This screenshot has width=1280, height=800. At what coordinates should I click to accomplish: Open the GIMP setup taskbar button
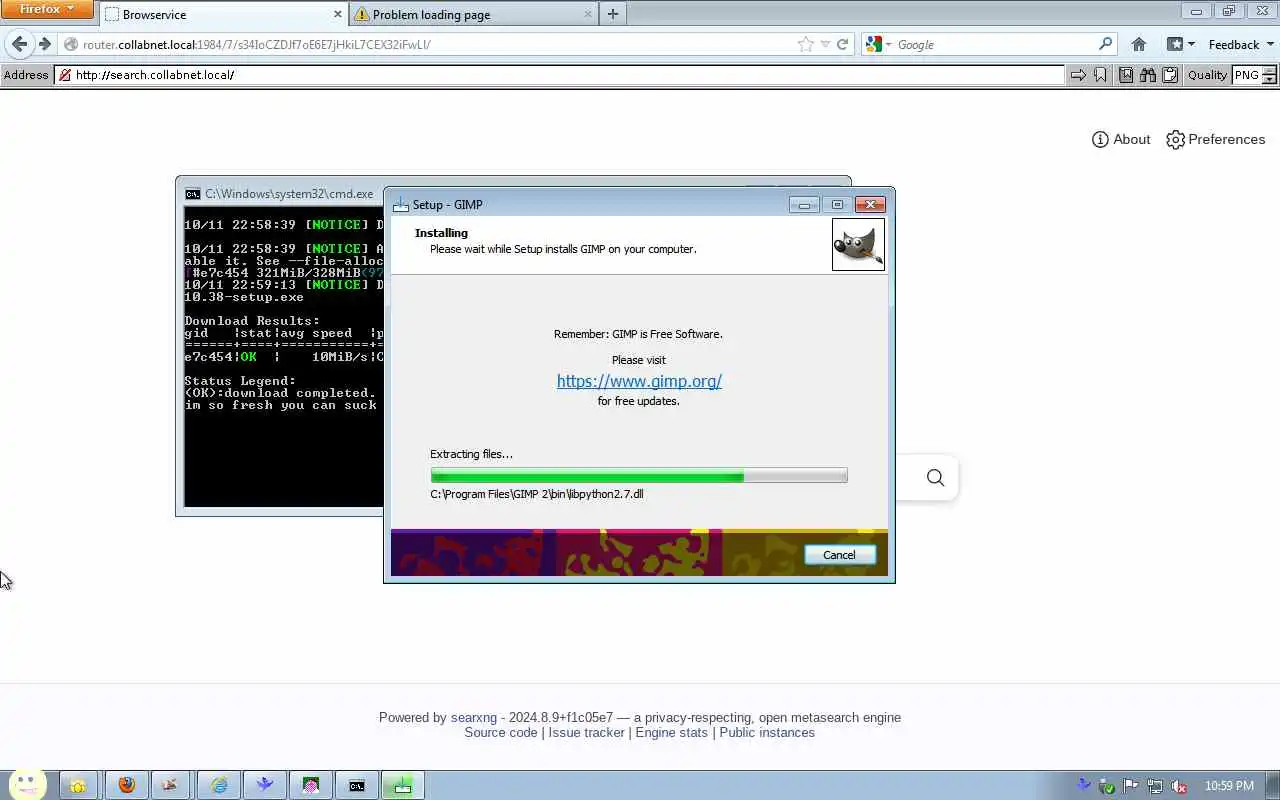click(x=402, y=786)
